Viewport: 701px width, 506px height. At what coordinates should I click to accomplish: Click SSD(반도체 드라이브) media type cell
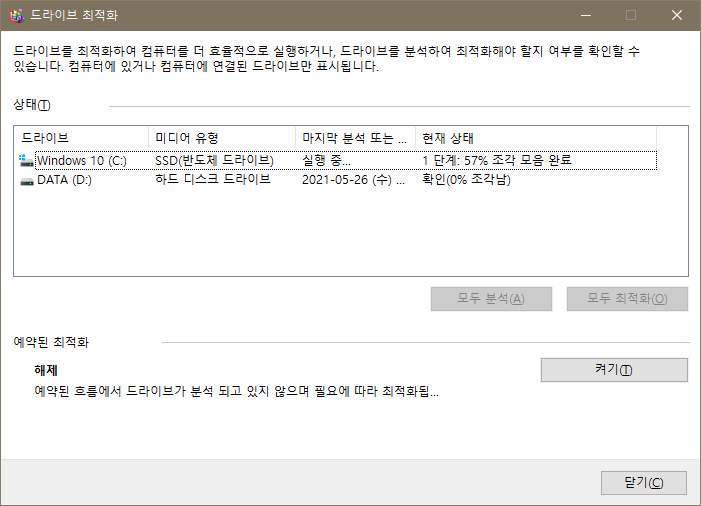pos(214,160)
